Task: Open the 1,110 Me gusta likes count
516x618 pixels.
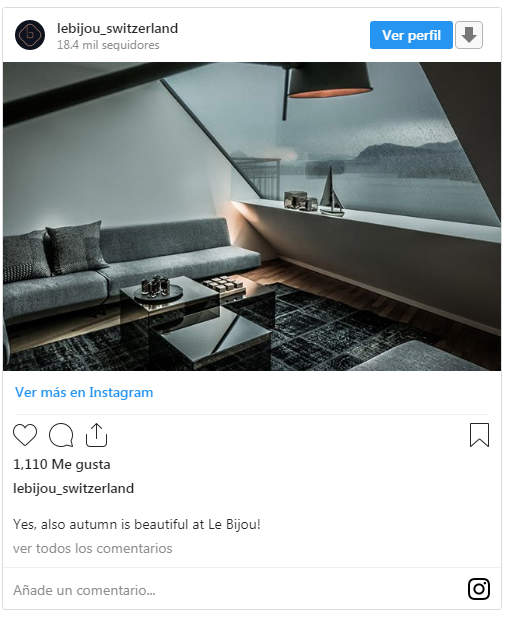Action: (62, 464)
